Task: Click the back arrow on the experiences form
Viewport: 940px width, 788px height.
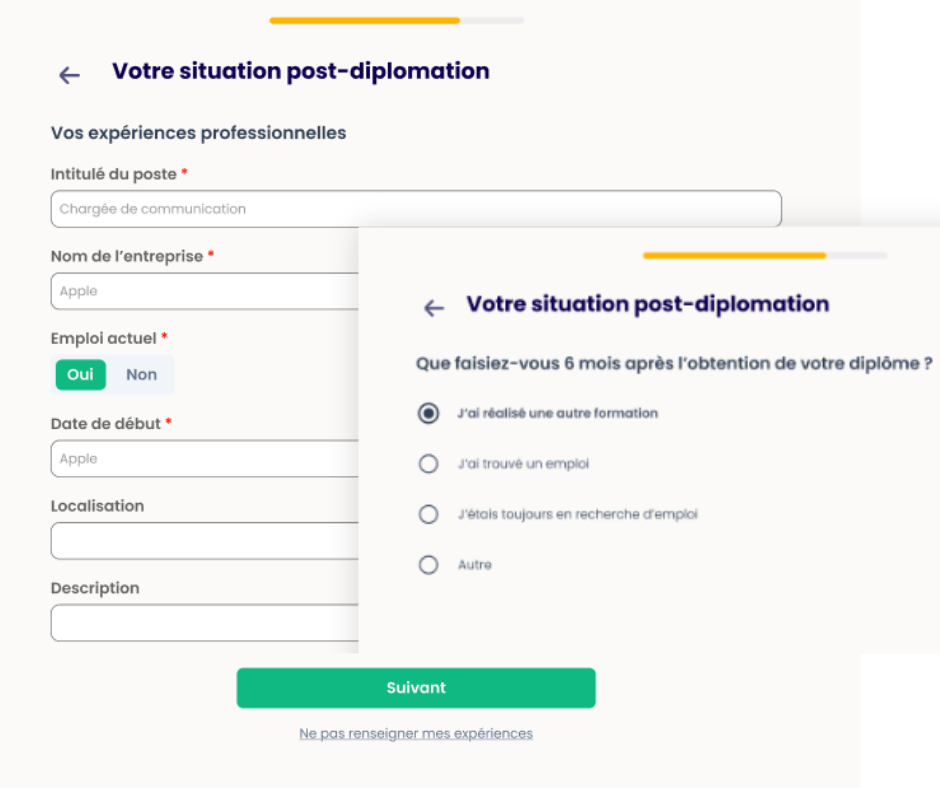Action: click(x=69, y=75)
